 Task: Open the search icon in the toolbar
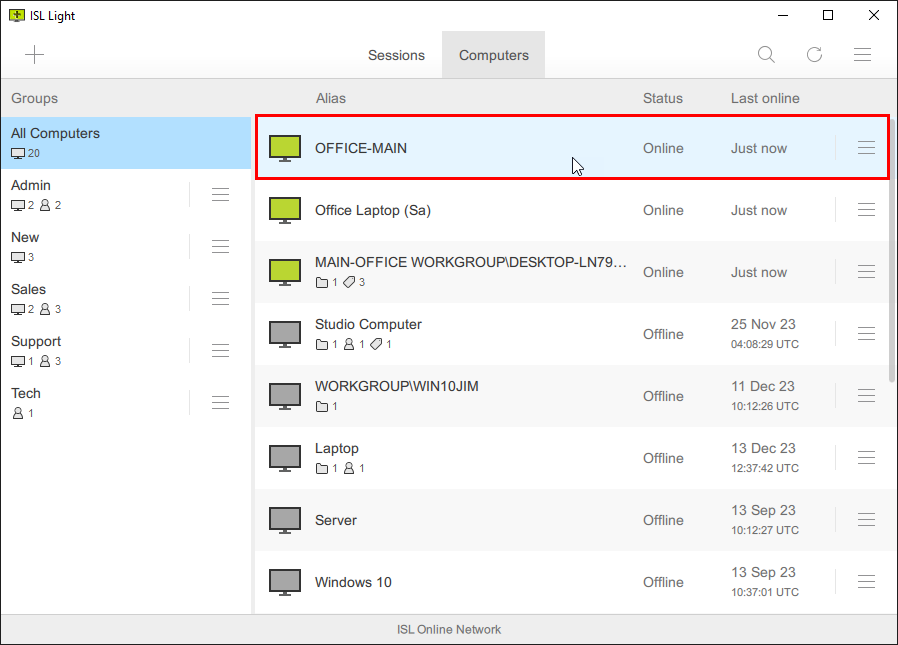pyautogui.click(x=766, y=55)
